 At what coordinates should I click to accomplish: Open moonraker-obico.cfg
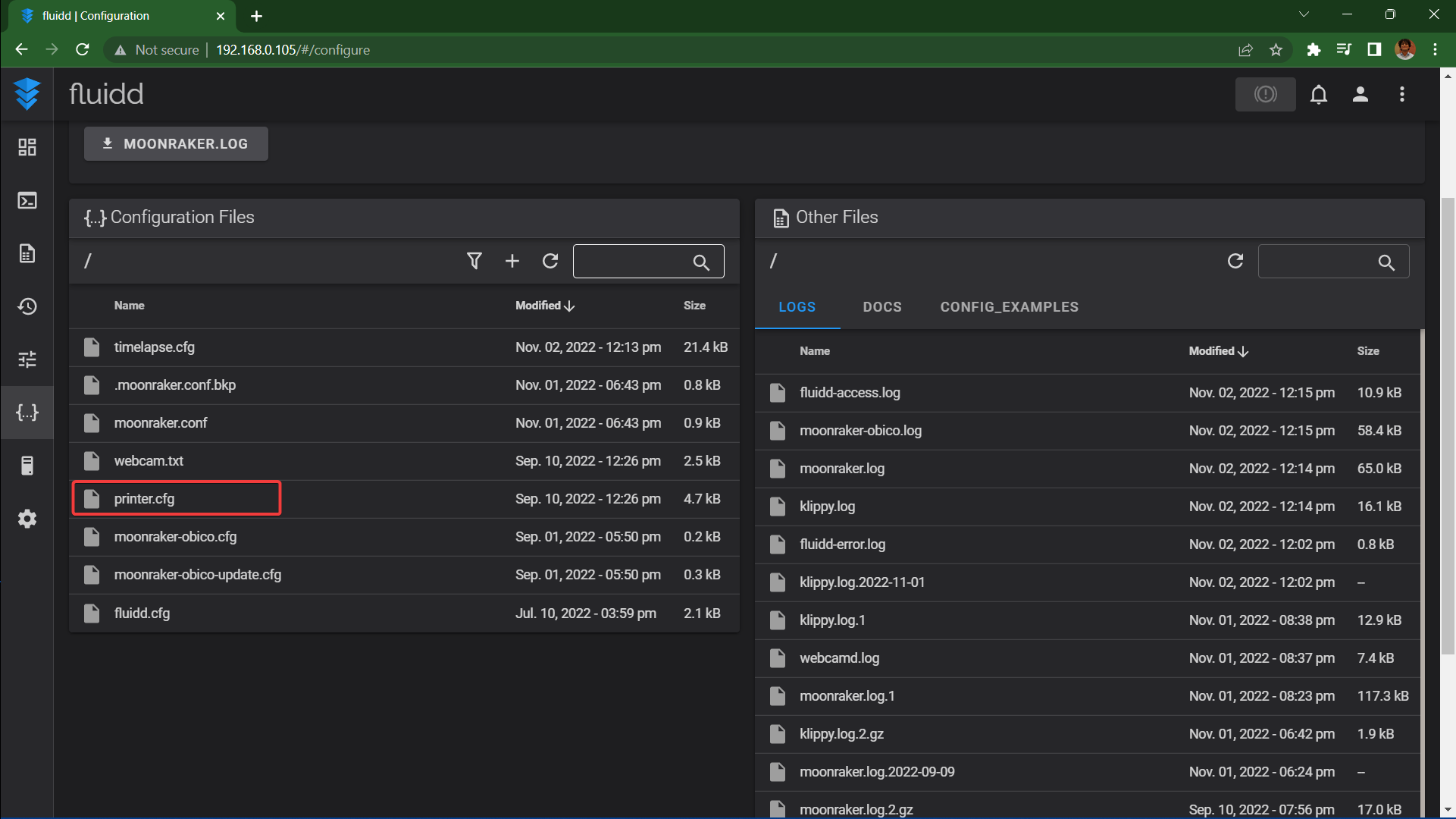(404, 537)
